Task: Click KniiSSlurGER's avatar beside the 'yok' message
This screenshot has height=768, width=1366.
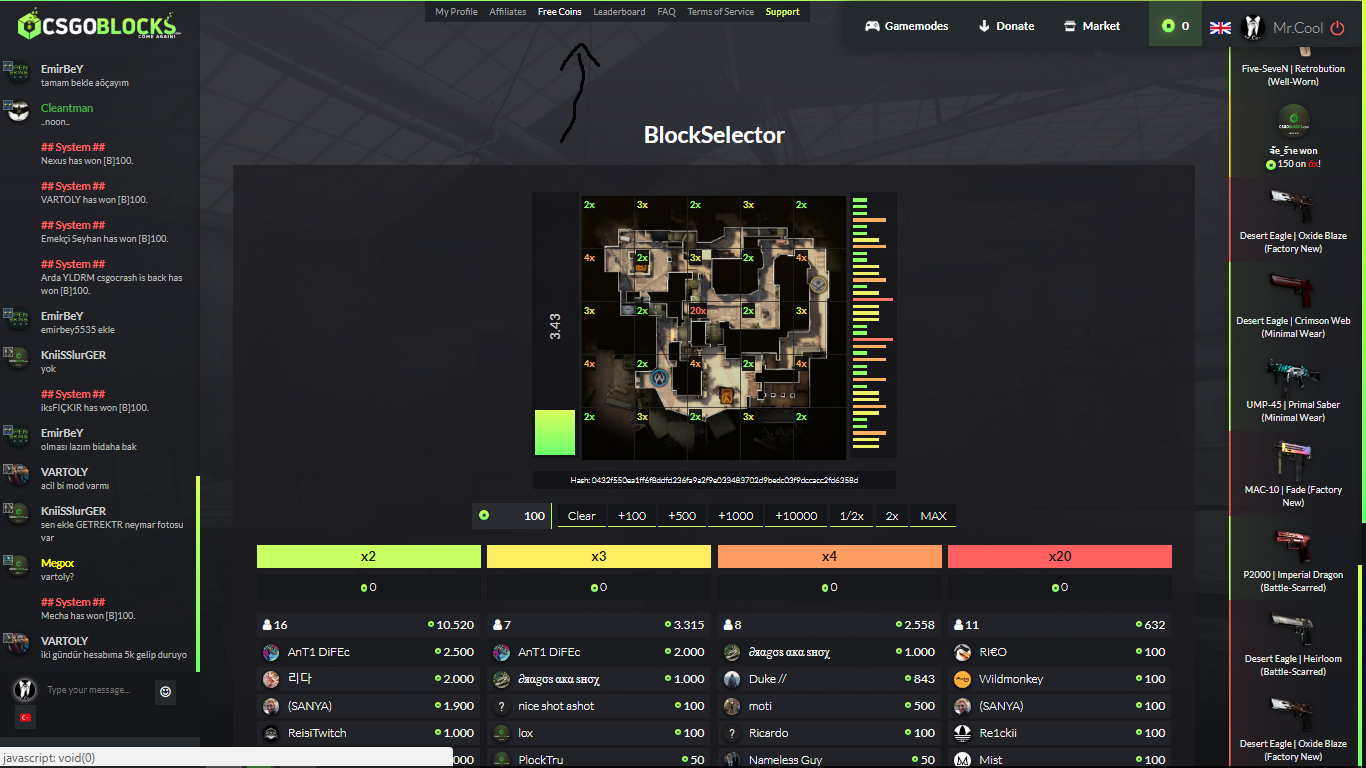Action: click(18, 359)
